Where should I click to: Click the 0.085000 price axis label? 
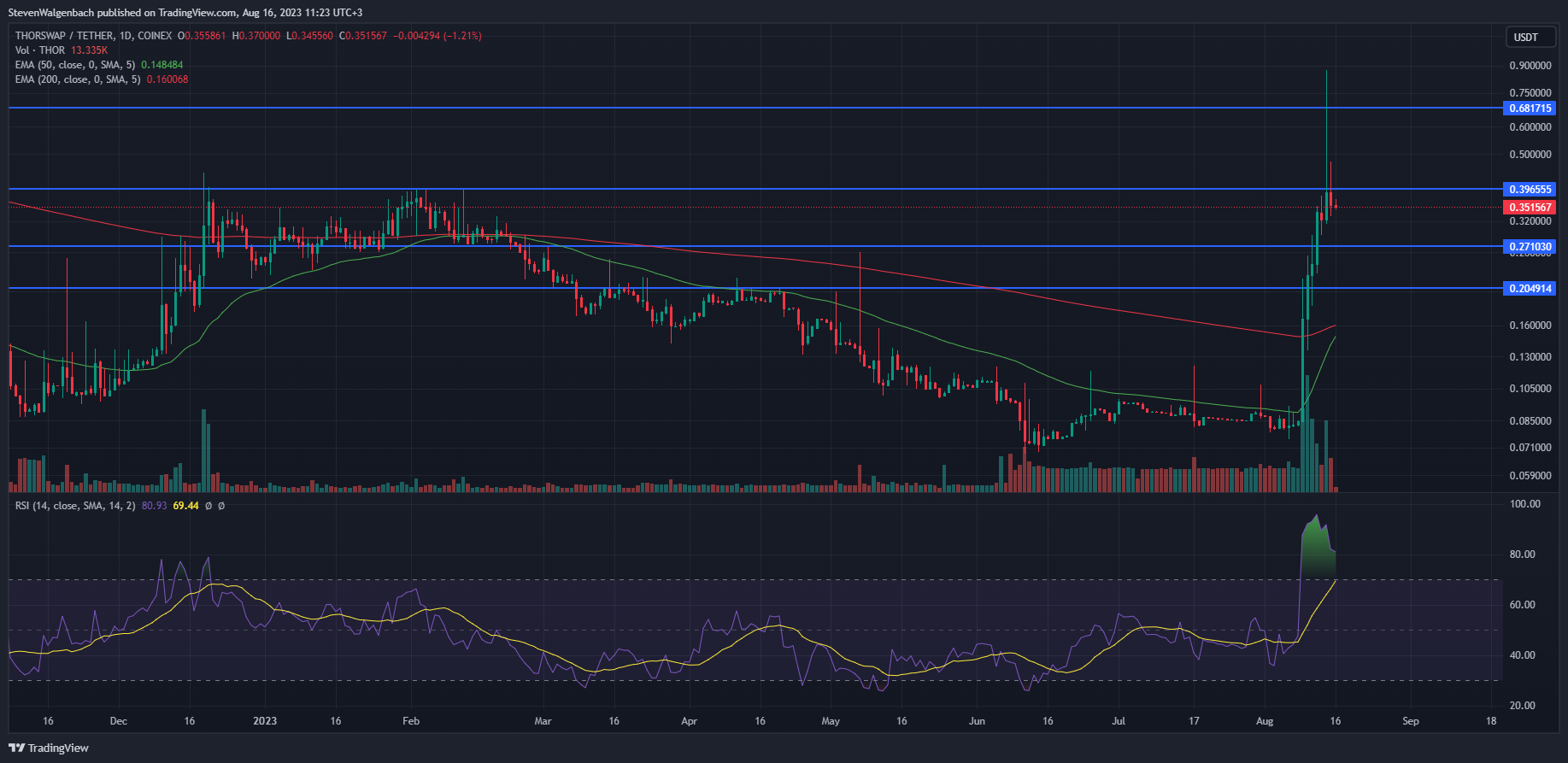pos(1530,421)
